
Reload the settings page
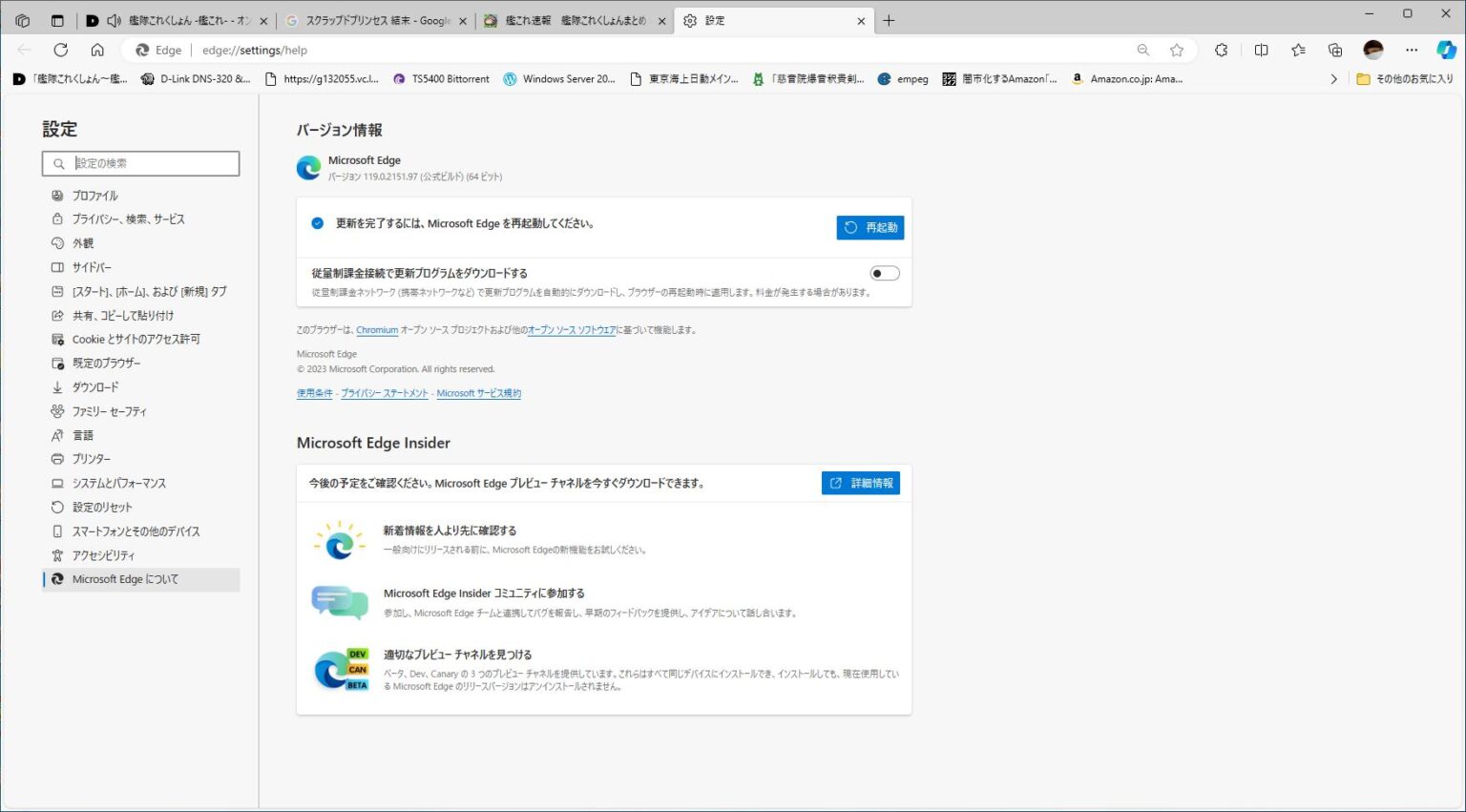pos(60,50)
